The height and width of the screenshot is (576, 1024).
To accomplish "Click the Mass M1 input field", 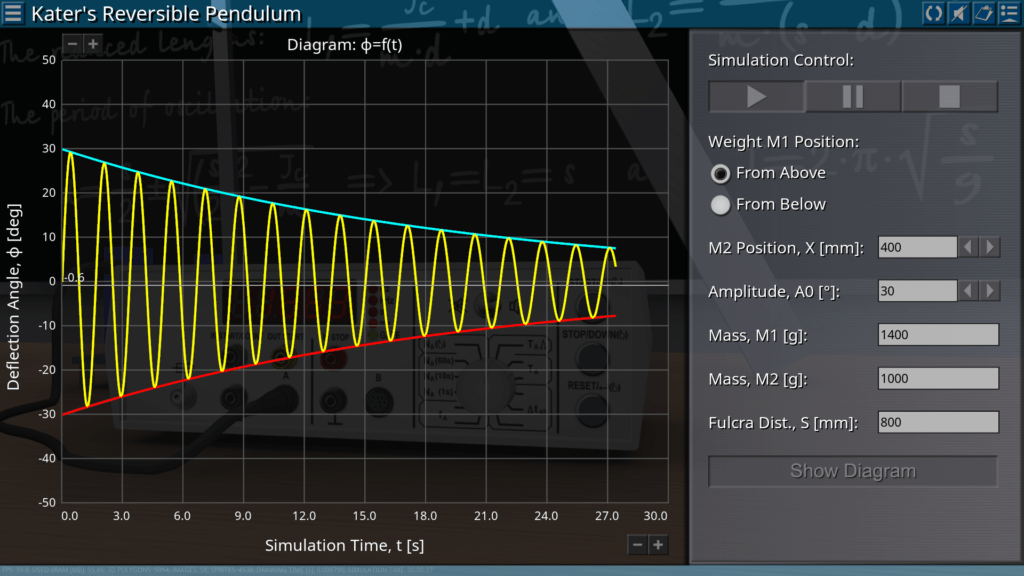I will [937, 335].
